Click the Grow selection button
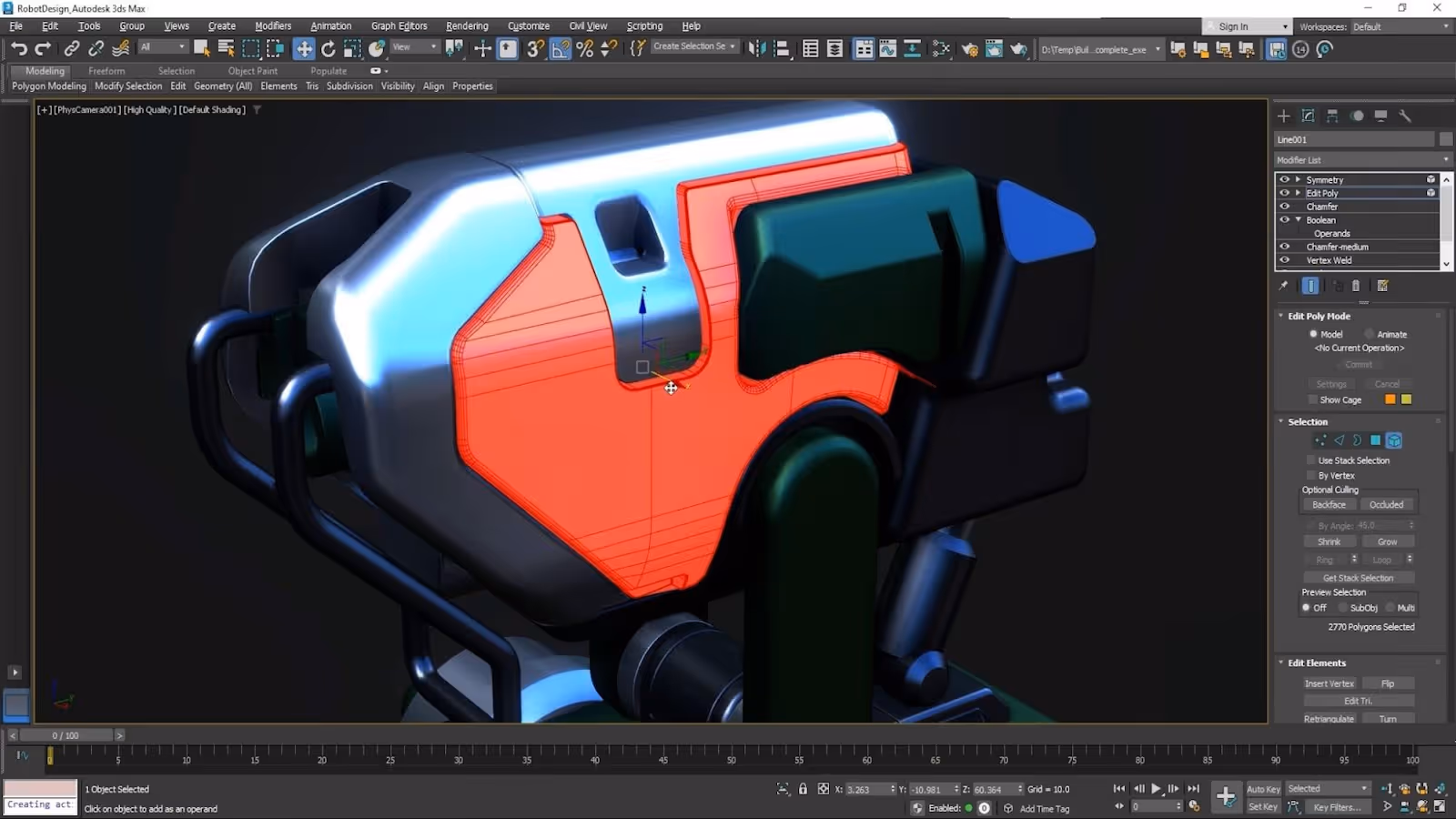Screen dimensions: 1456x819 1387,541
